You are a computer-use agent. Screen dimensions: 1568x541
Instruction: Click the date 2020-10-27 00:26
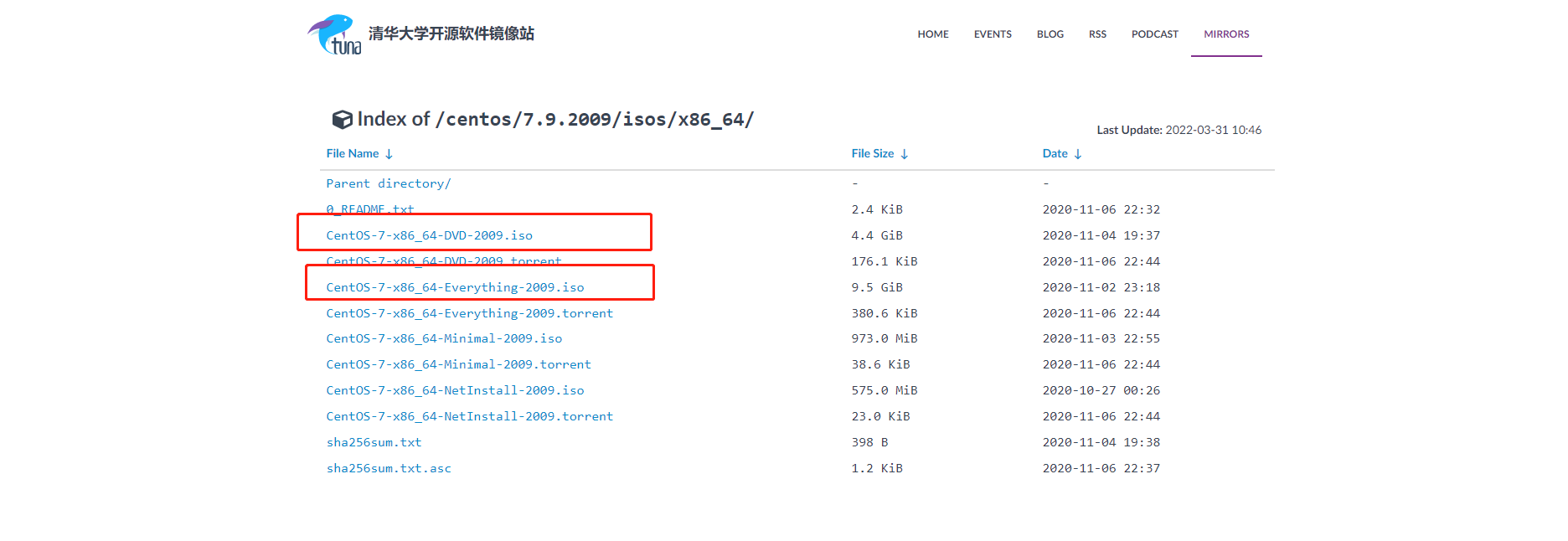pos(1101,390)
